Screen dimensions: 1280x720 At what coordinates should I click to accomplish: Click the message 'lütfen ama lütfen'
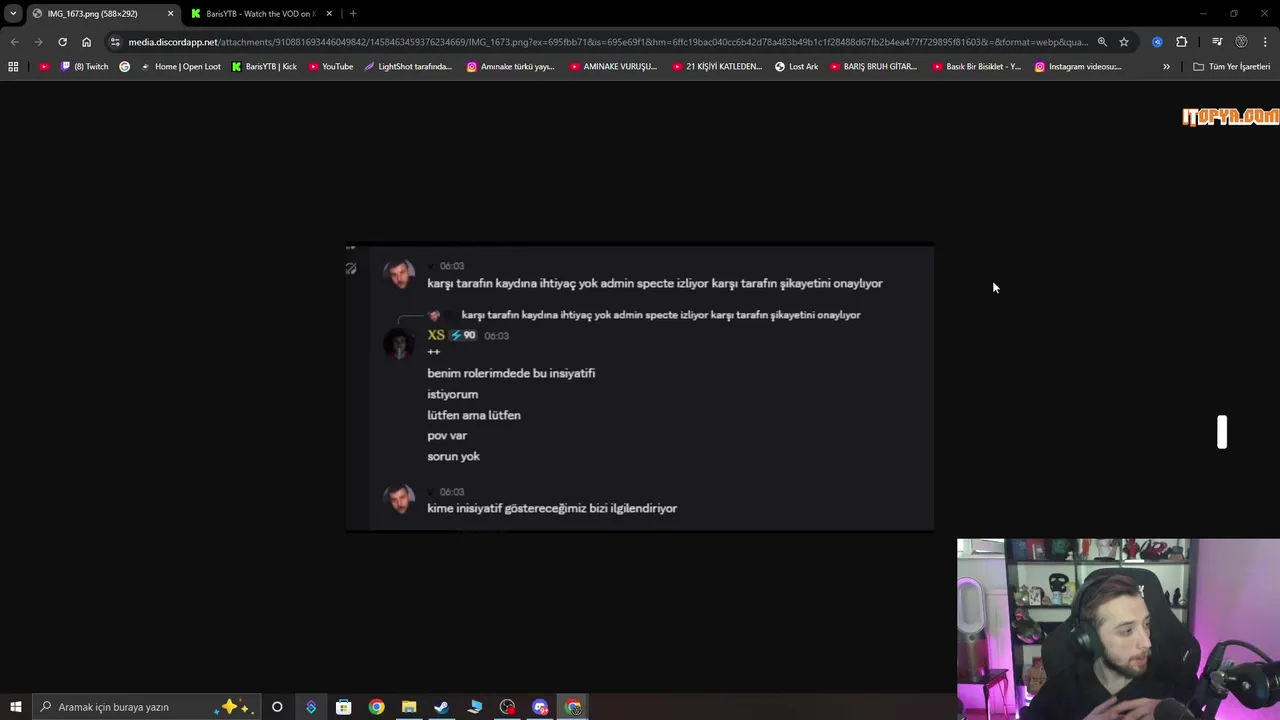pyautogui.click(x=474, y=415)
